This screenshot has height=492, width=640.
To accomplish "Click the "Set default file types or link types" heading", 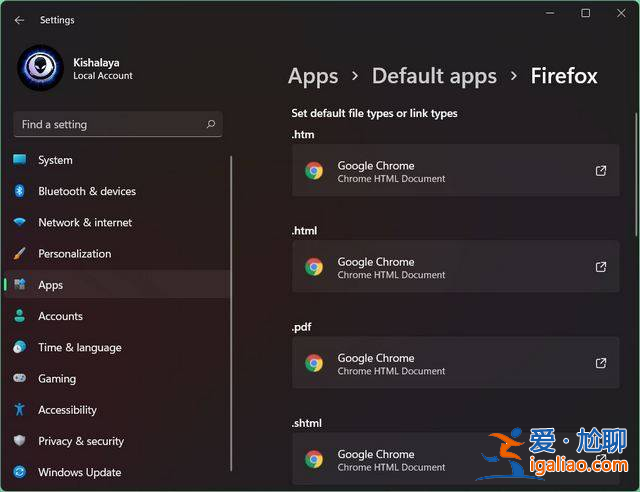I will 374,114.
